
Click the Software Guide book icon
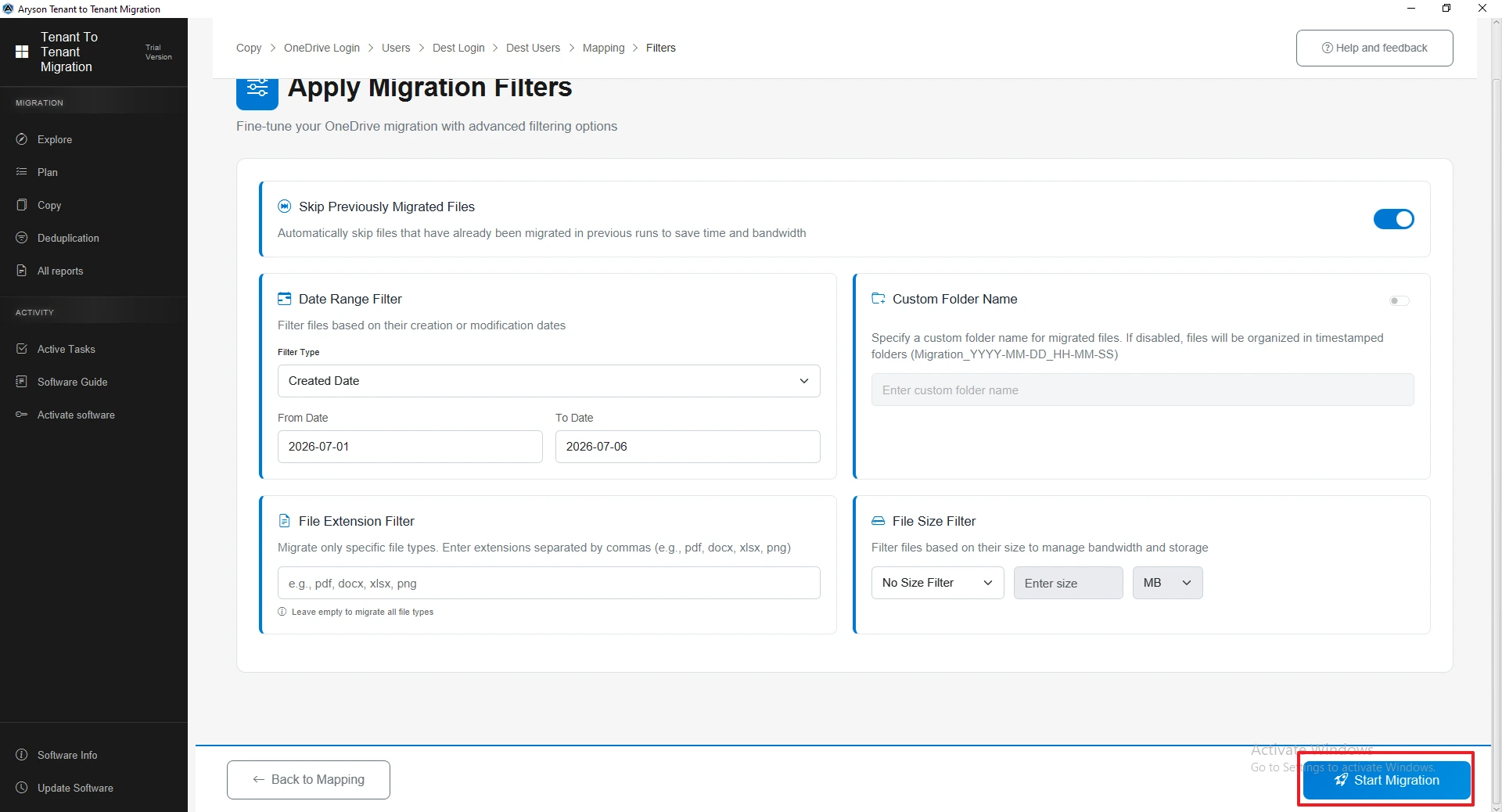click(22, 382)
